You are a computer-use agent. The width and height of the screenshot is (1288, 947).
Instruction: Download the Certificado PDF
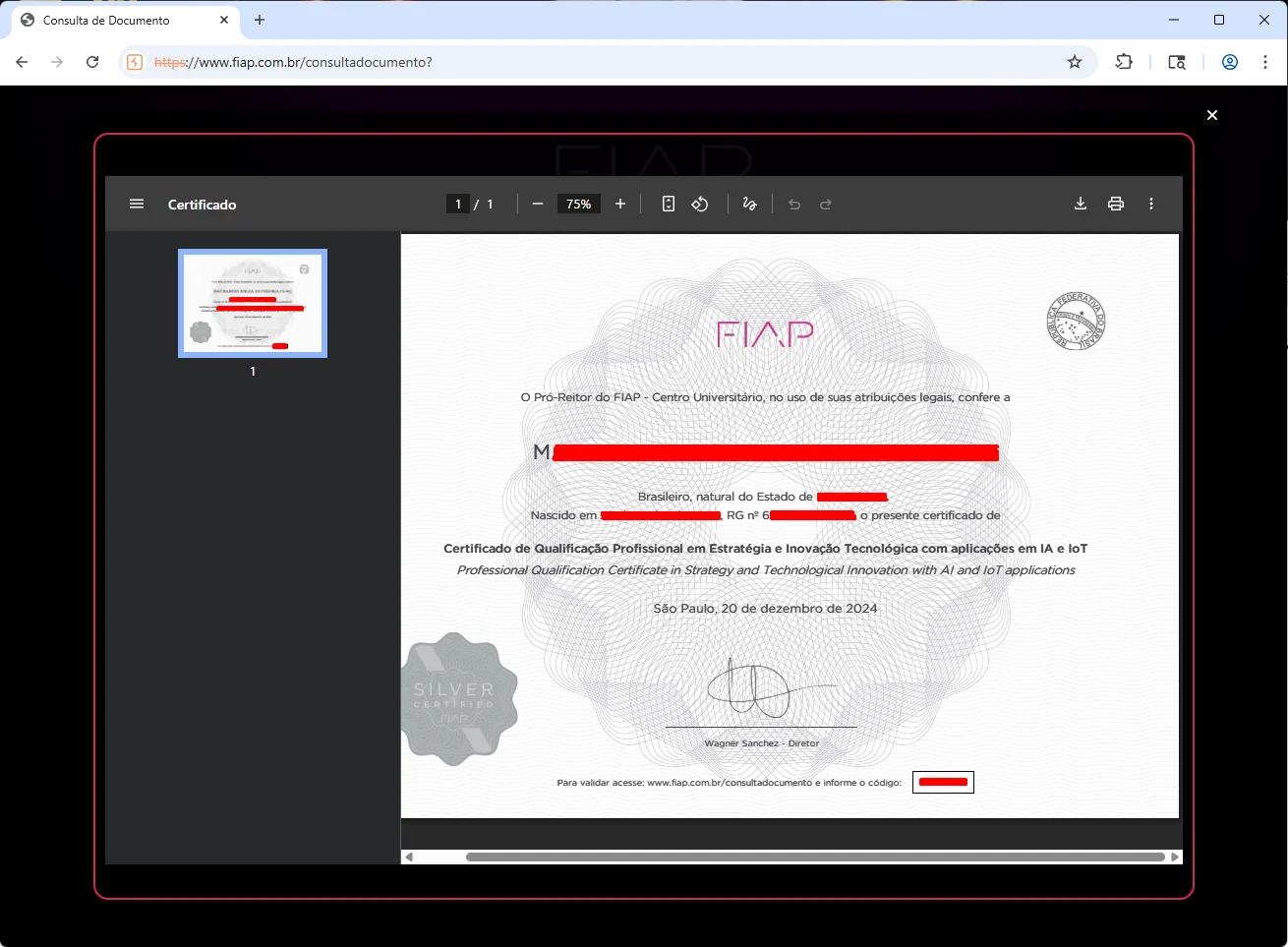click(x=1081, y=205)
